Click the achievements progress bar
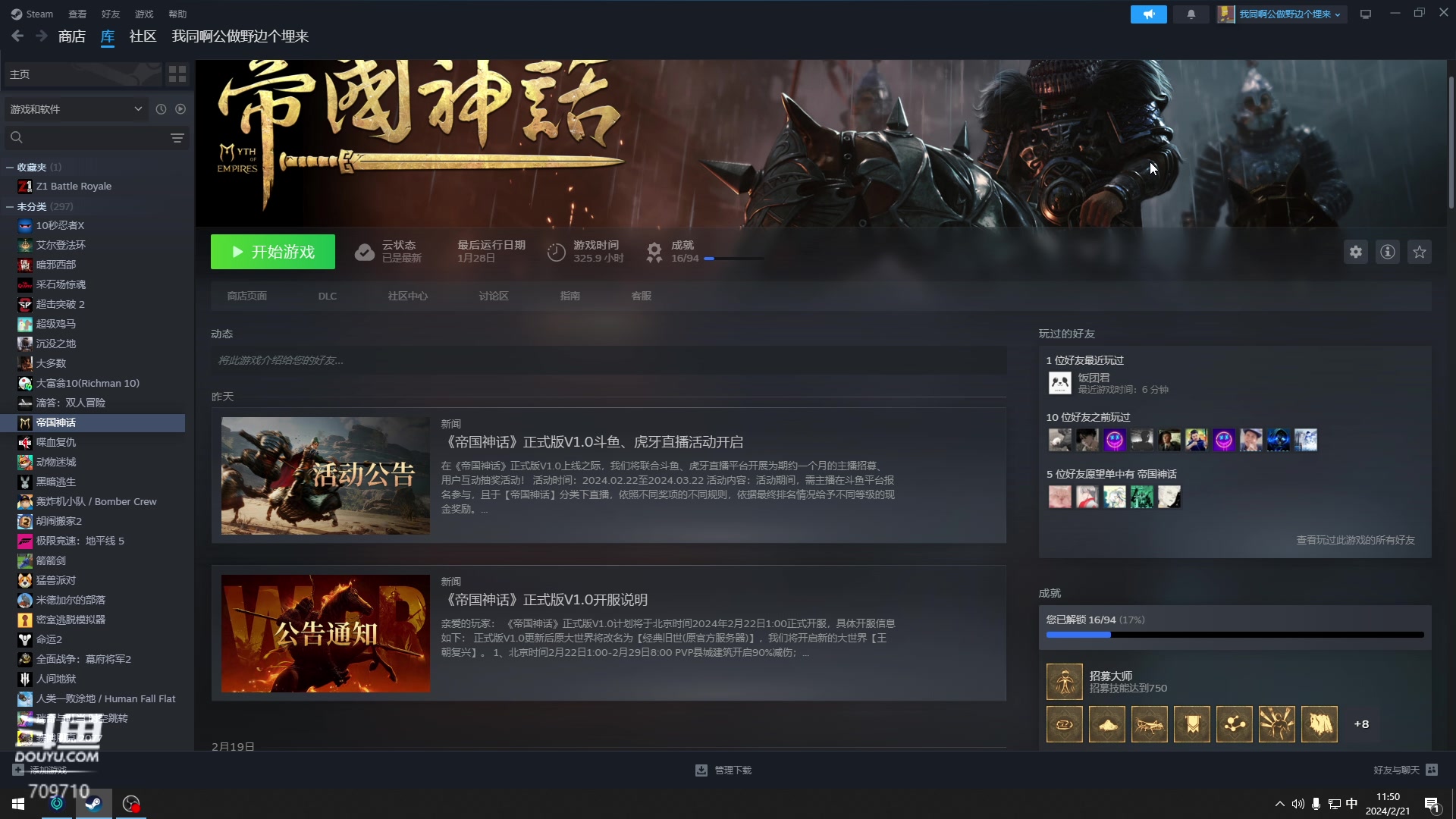 1234,635
